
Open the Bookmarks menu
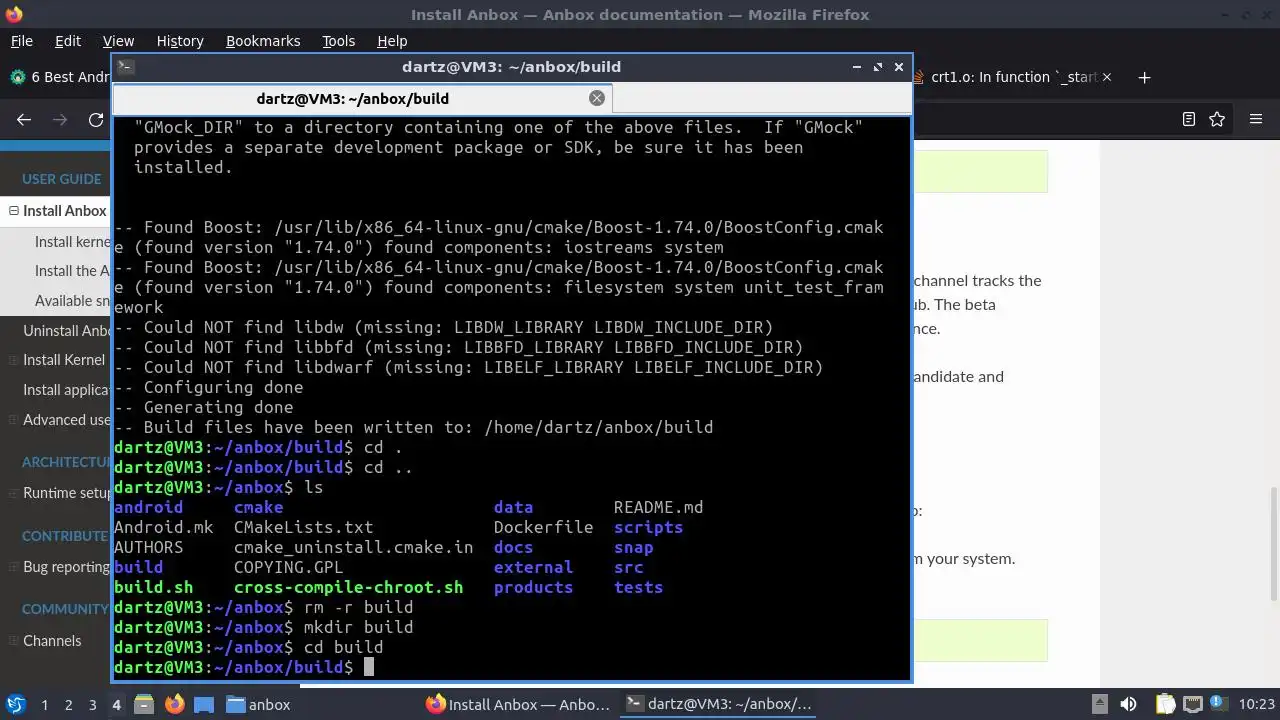(x=263, y=41)
